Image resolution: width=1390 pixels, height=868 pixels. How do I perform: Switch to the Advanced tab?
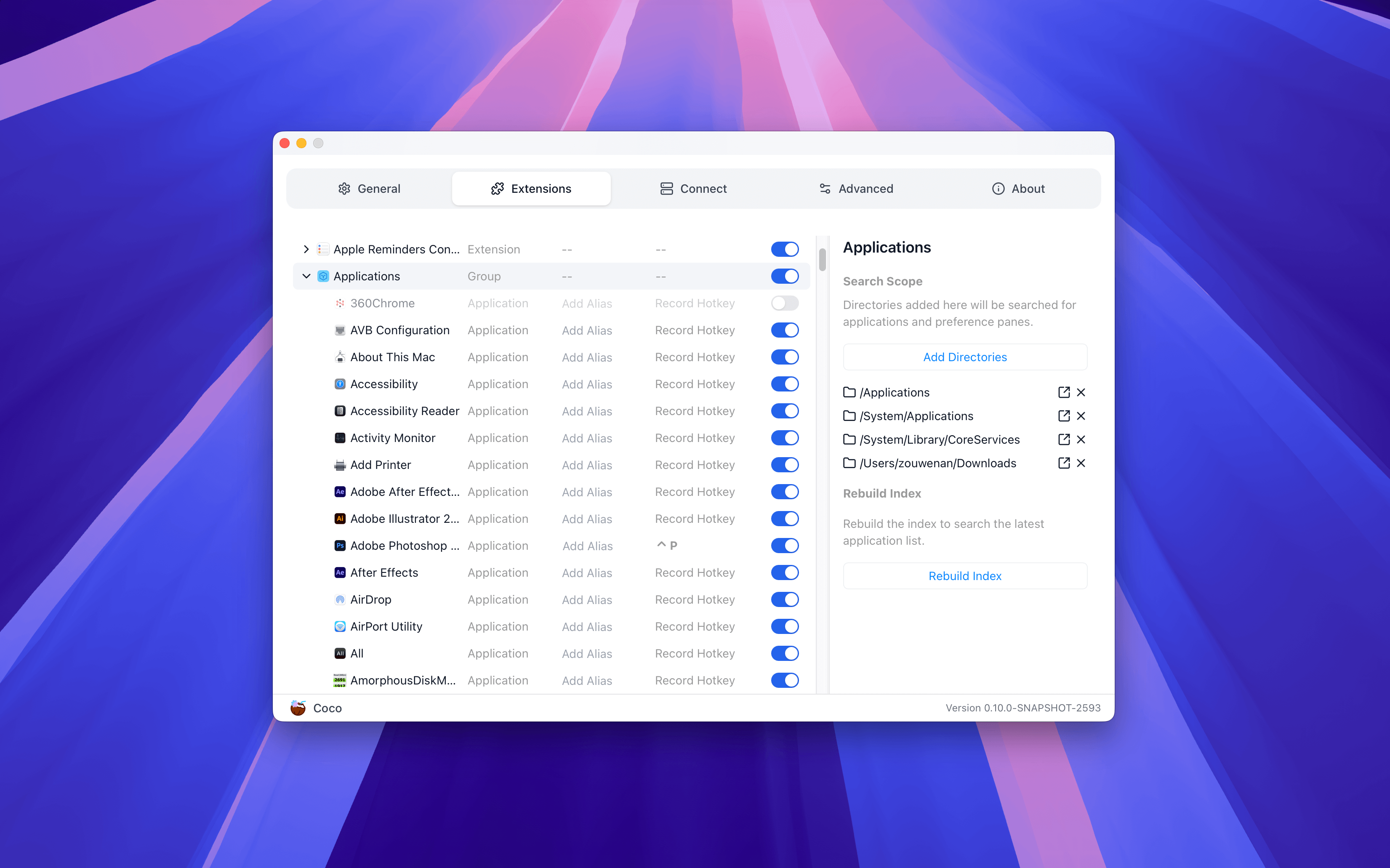(856, 188)
